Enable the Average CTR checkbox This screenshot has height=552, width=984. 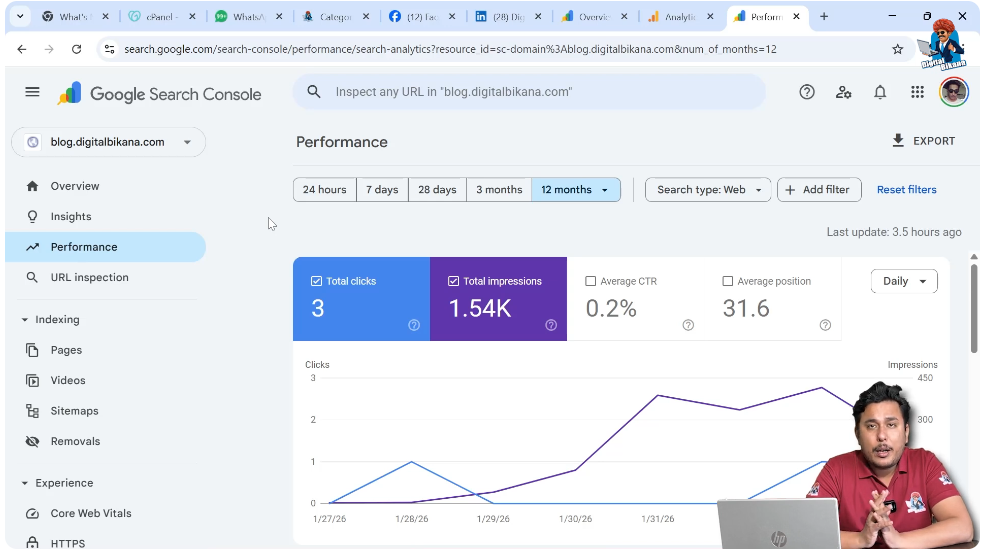591,281
